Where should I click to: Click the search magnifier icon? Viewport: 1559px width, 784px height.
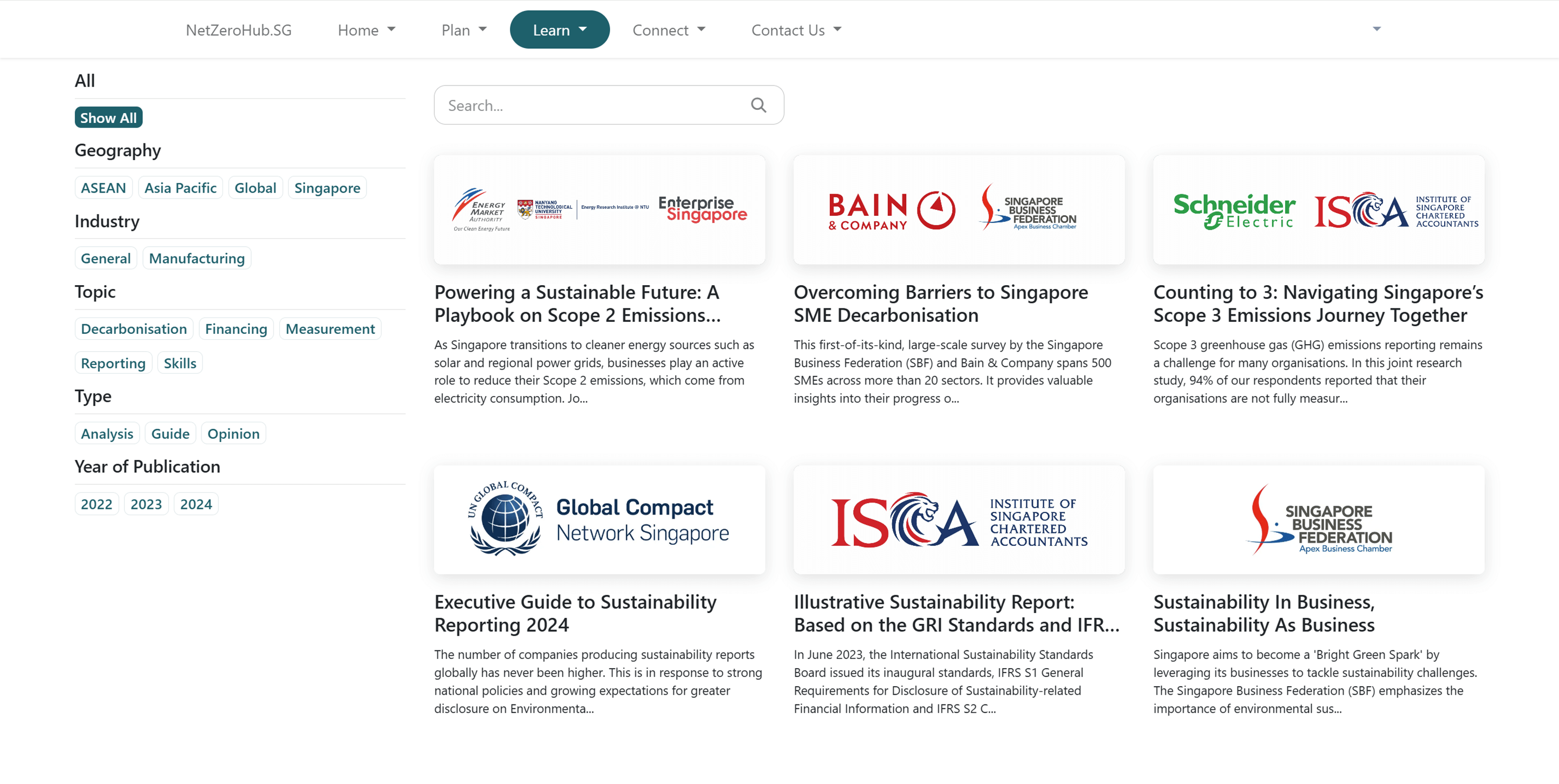point(759,104)
